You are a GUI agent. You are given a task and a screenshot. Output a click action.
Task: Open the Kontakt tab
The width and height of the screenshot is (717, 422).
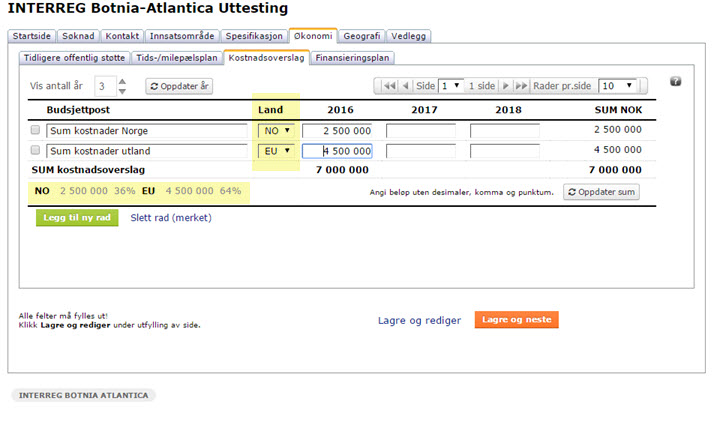point(122,36)
